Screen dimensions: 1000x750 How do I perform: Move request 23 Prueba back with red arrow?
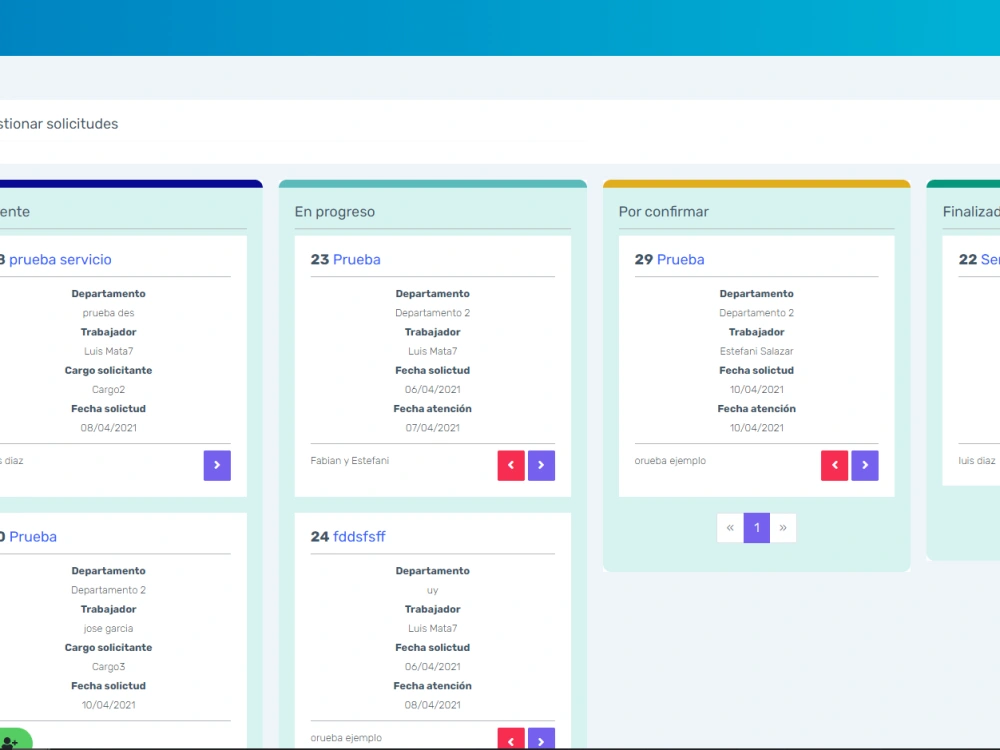click(x=511, y=466)
